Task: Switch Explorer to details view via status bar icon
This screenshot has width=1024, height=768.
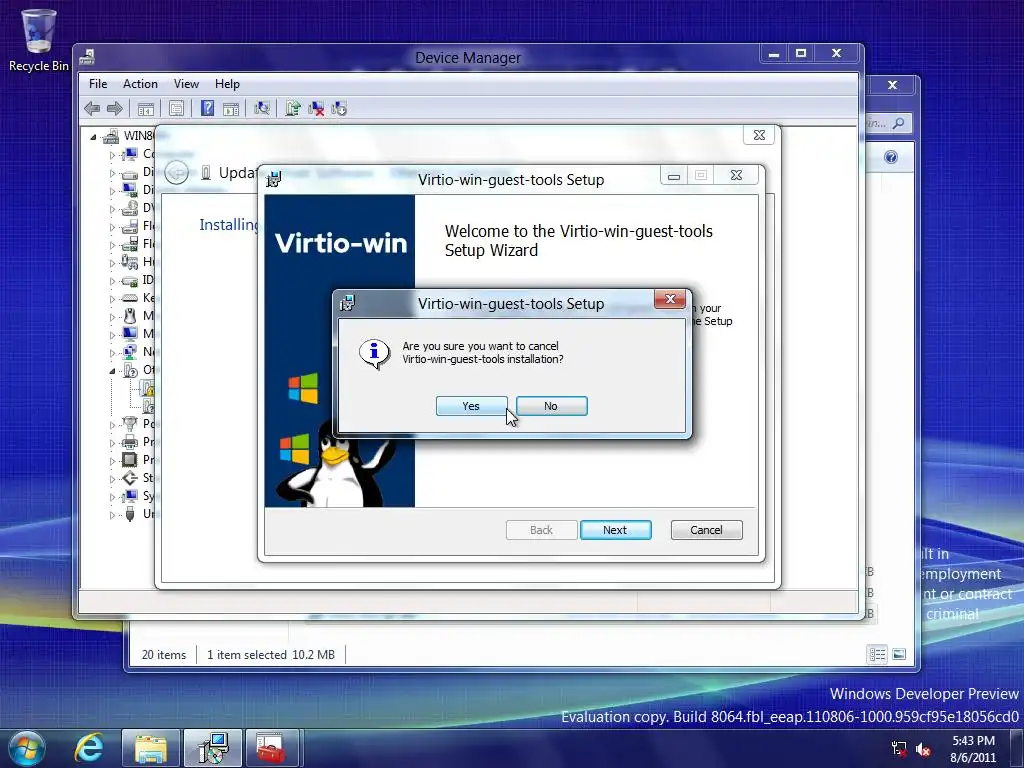Action: point(877,654)
